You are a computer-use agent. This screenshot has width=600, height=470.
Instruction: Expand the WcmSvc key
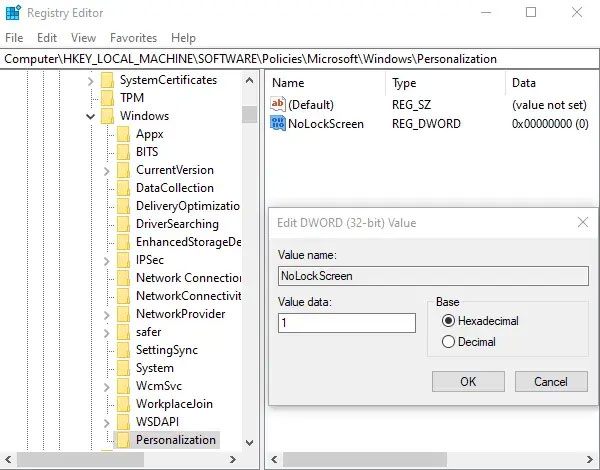[107, 387]
